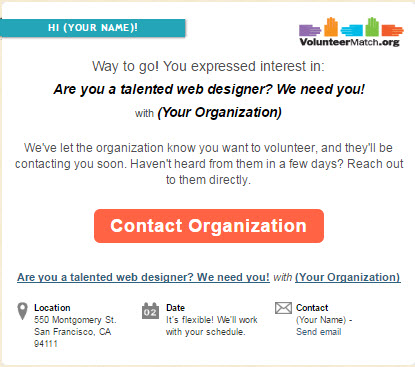Click the Send email link
Image resolution: width=415 pixels, height=367 pixels.
tap(319, 332)
